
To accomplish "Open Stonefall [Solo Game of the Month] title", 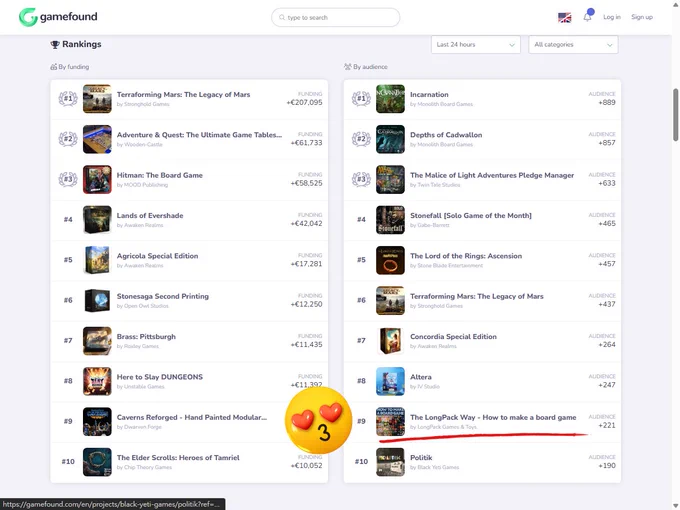I will click(471, 216).
